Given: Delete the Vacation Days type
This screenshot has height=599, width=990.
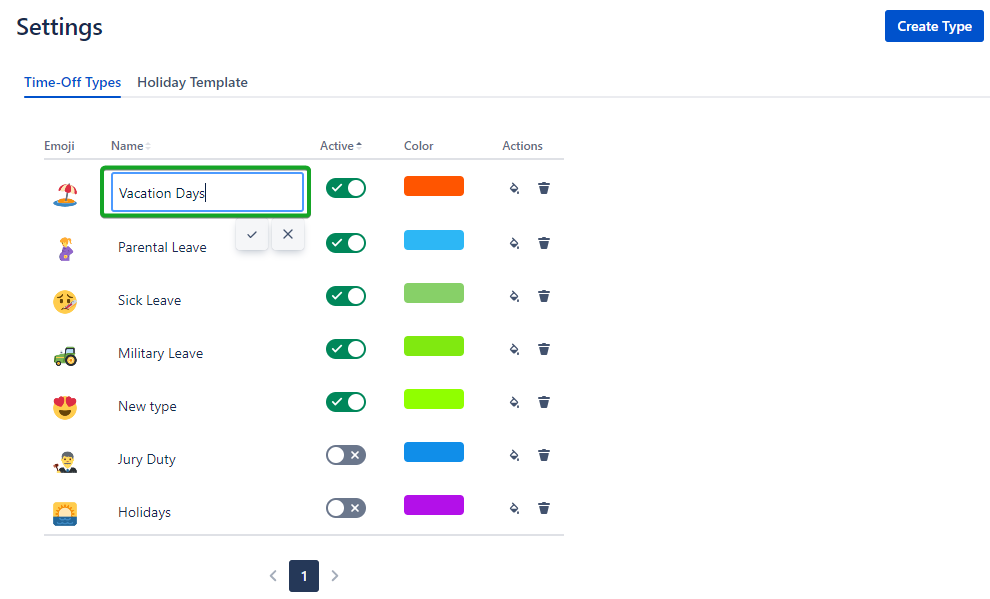Looking at the screenshot, I should click(544, 188).
